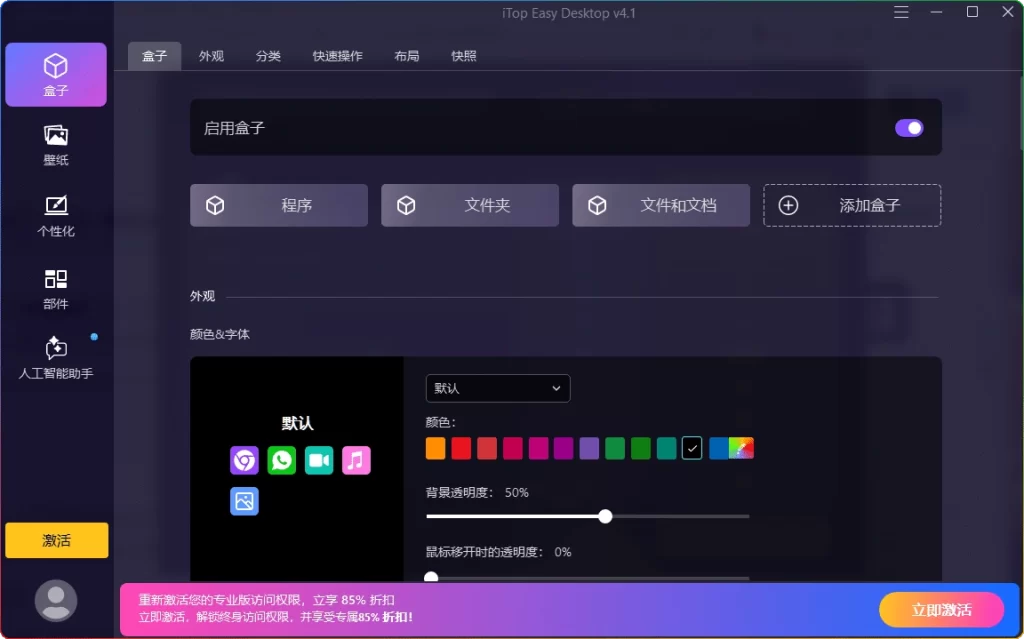Disable the 启用盒子 (Enable Box) toggle
Viewport: 1024px width, 639px height.
coord(908,128)
